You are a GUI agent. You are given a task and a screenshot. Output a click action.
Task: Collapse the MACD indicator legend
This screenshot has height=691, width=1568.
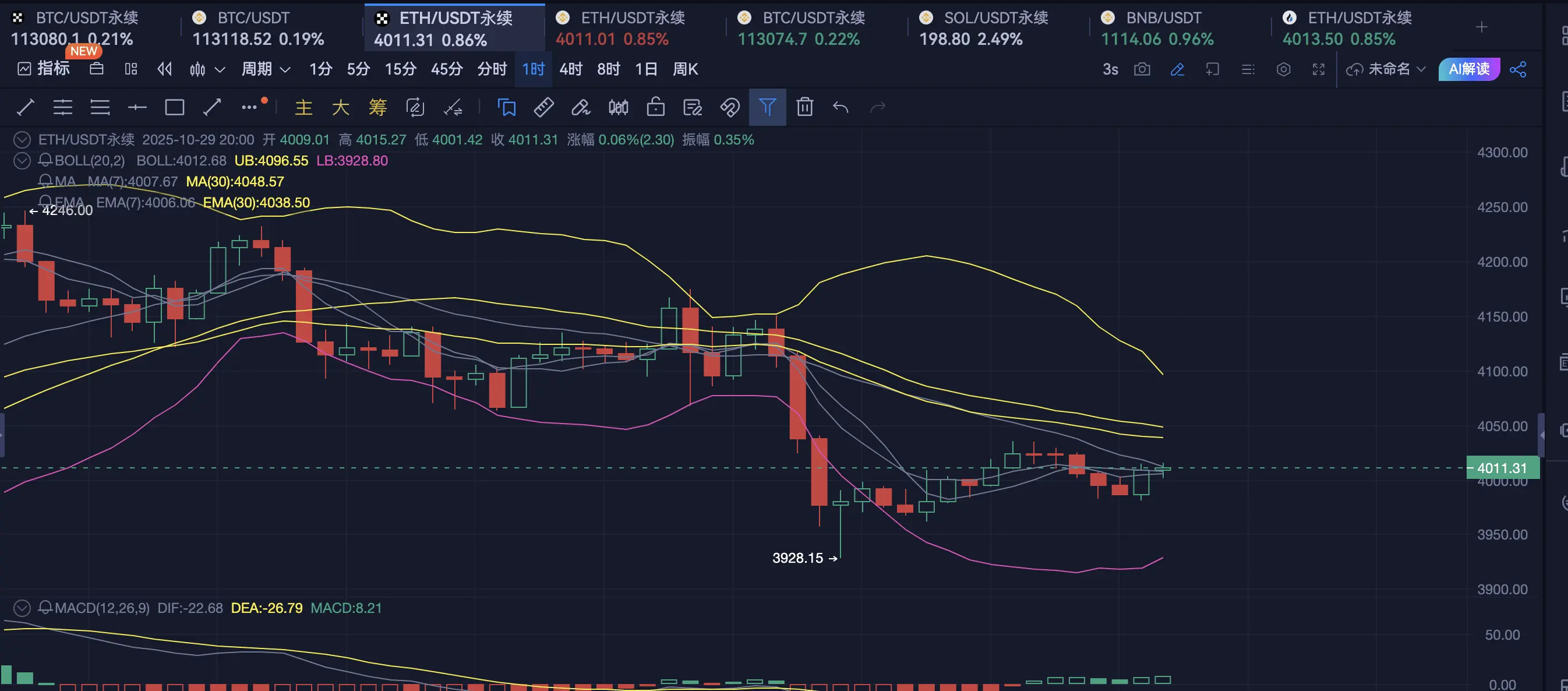22,608
